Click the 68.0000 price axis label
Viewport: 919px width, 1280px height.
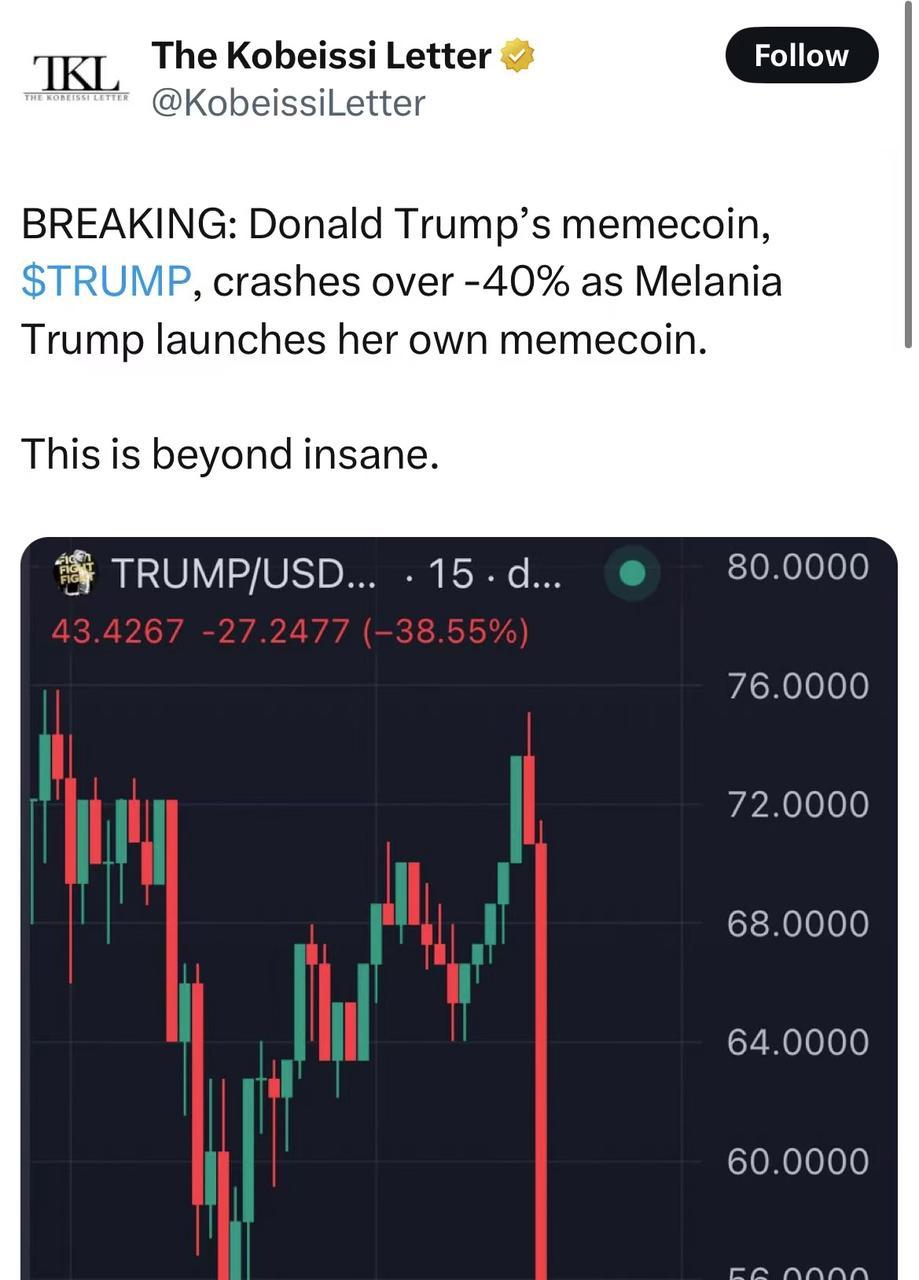[800, 923]
